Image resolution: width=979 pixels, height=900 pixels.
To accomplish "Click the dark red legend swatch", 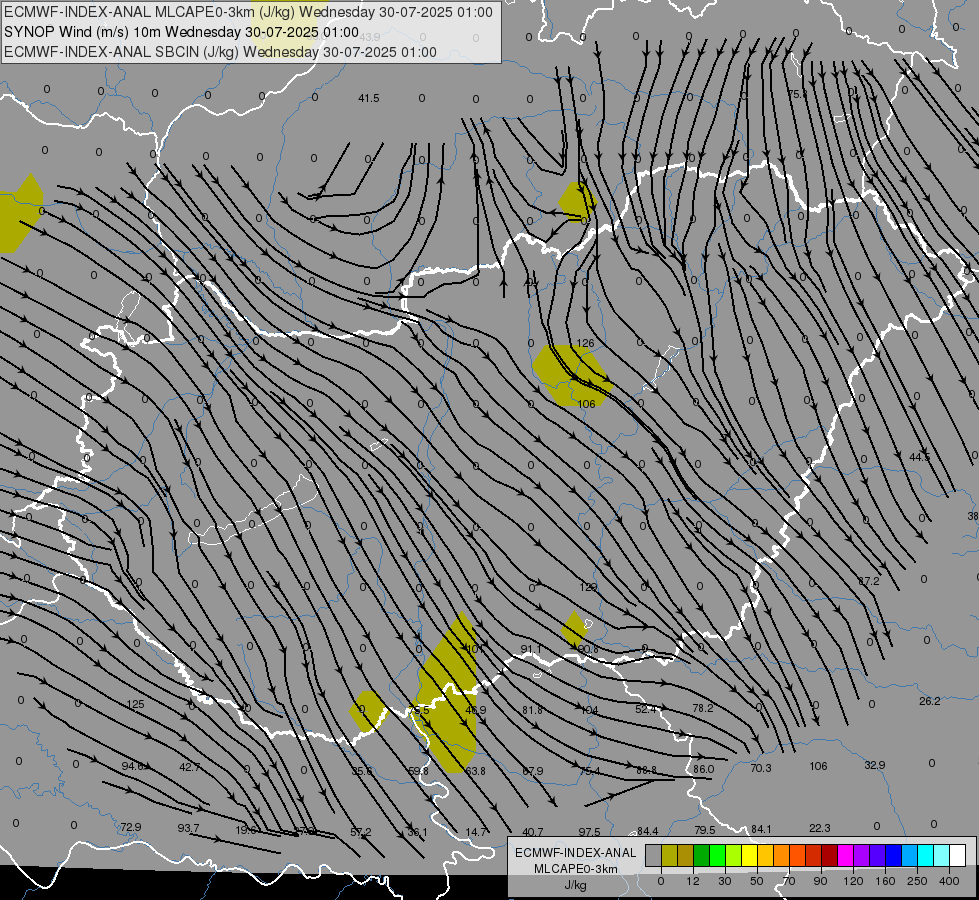I will pyautogui.click(x=830, y=855).
